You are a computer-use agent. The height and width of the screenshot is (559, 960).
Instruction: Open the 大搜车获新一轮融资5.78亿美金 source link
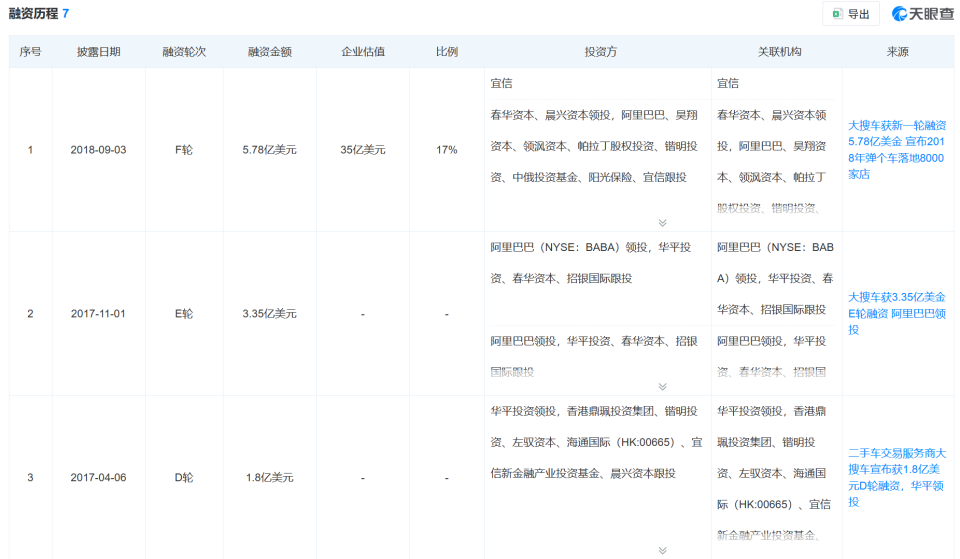[x=897, y=149]
